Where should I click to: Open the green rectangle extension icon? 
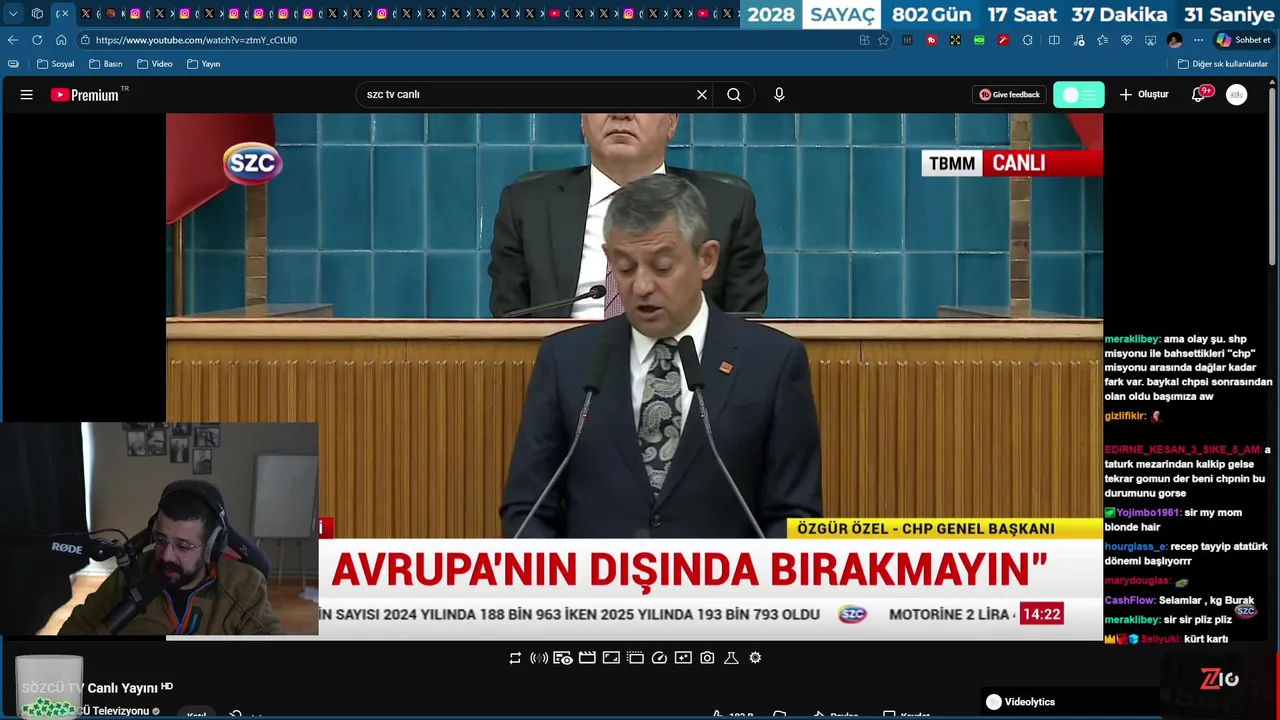pyautogui.click(x=979, y=40)
